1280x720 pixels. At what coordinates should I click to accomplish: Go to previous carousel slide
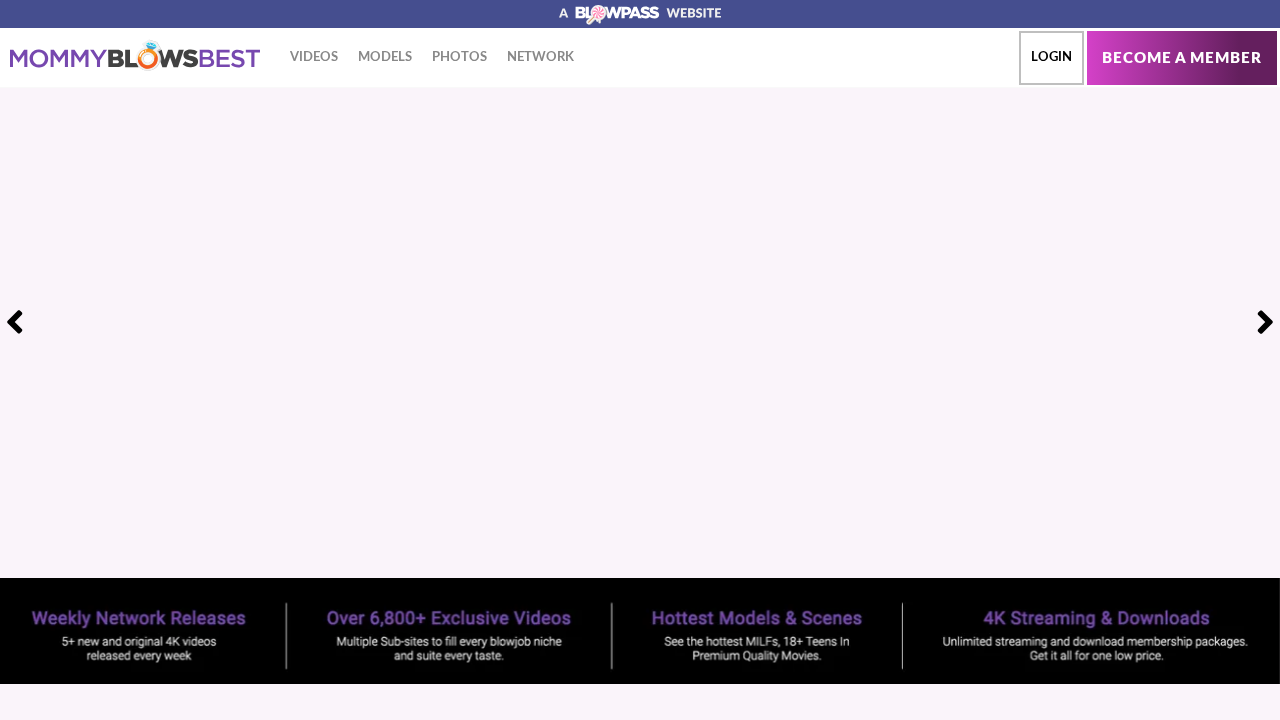coord(15,322)
